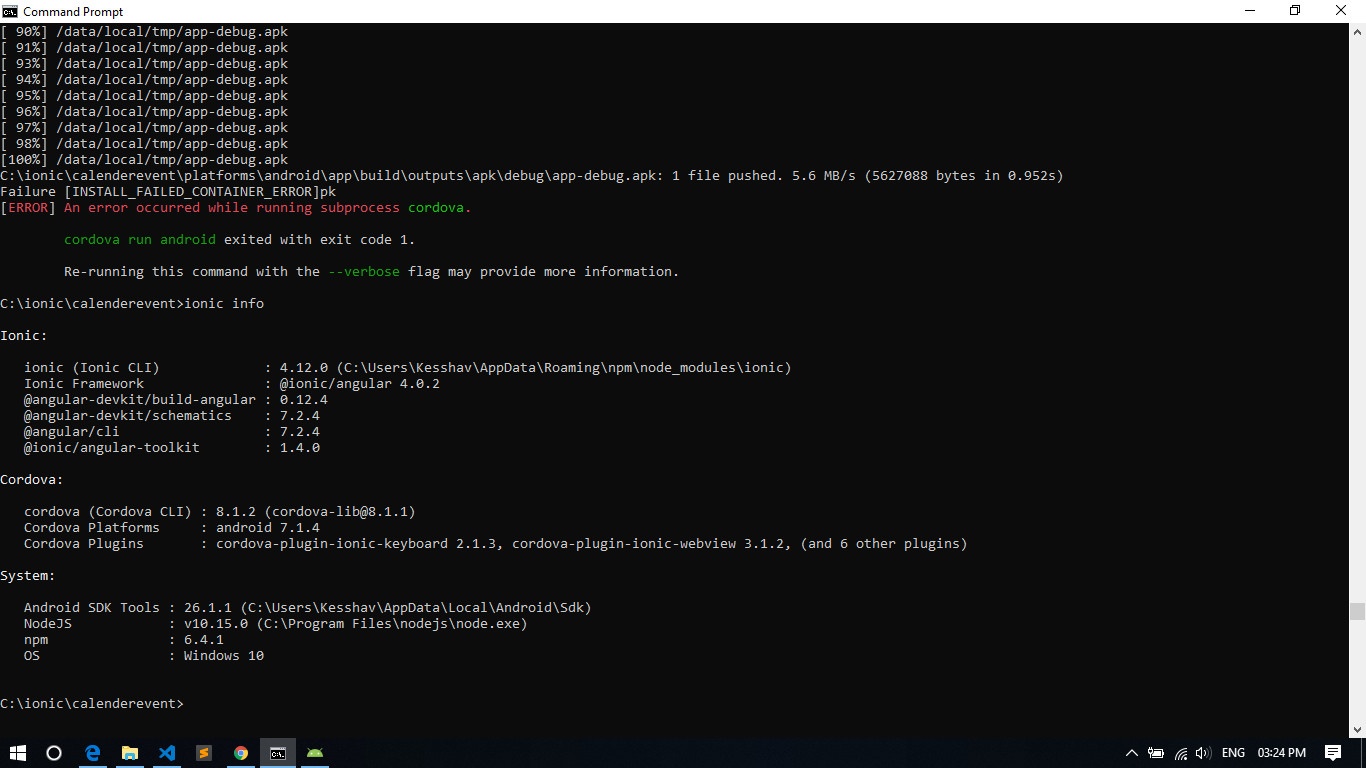
Task: Open the Windows Start menu
Action: [18, 753]
